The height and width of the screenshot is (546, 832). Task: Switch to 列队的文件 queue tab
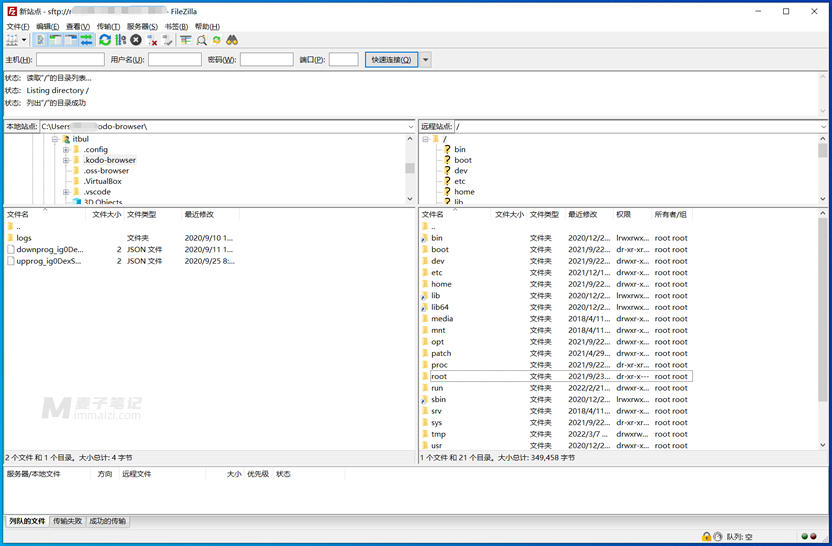coord(27,521)
